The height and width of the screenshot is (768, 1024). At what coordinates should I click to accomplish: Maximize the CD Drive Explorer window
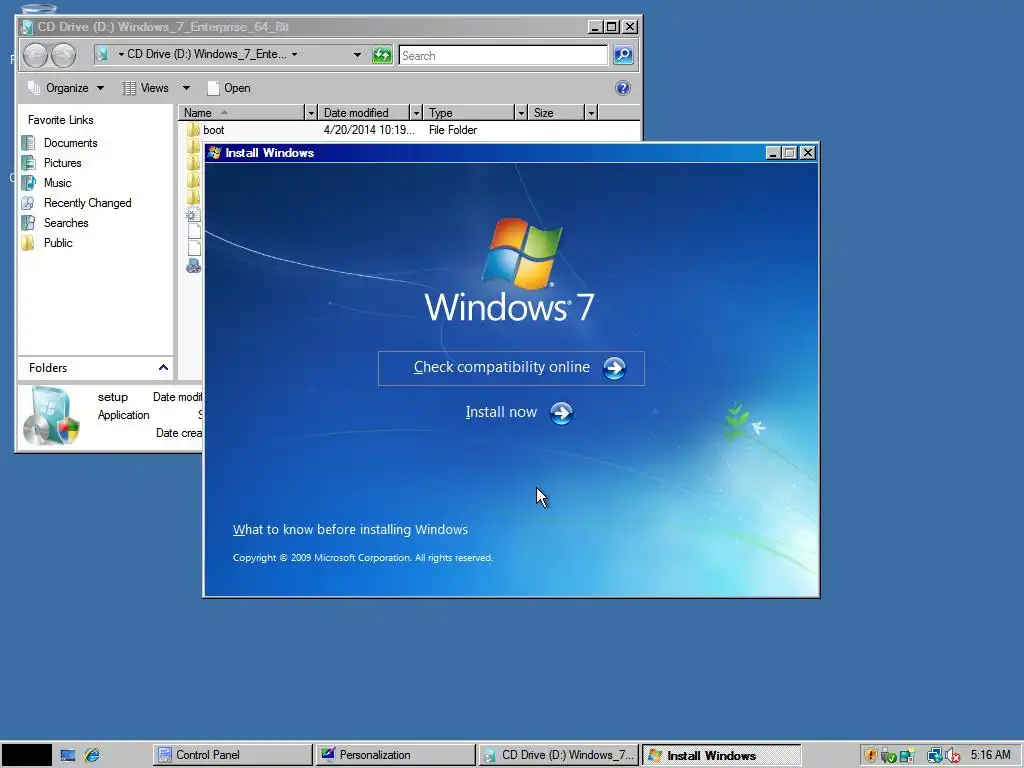pyautogui.click(x=612, y=27)
